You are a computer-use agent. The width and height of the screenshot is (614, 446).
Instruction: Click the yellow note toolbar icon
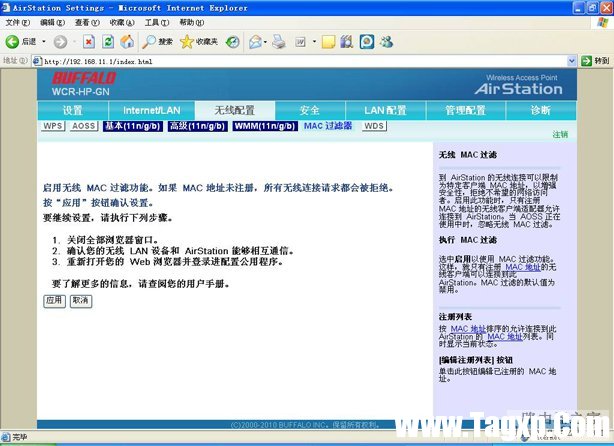tap(328, 42)
